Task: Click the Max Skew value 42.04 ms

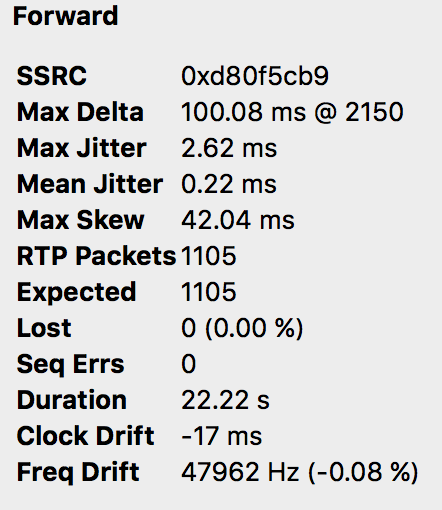Action: coord(238,220)
